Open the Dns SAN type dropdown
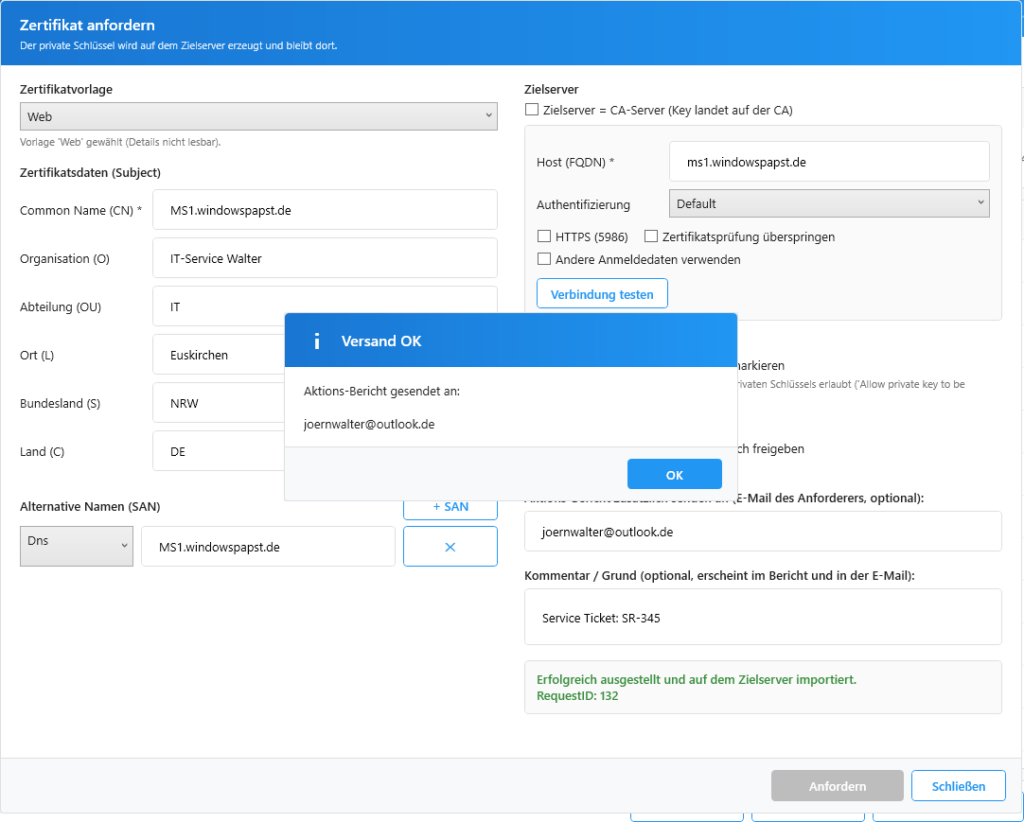The image size is (1024, 822). point(76,546)
